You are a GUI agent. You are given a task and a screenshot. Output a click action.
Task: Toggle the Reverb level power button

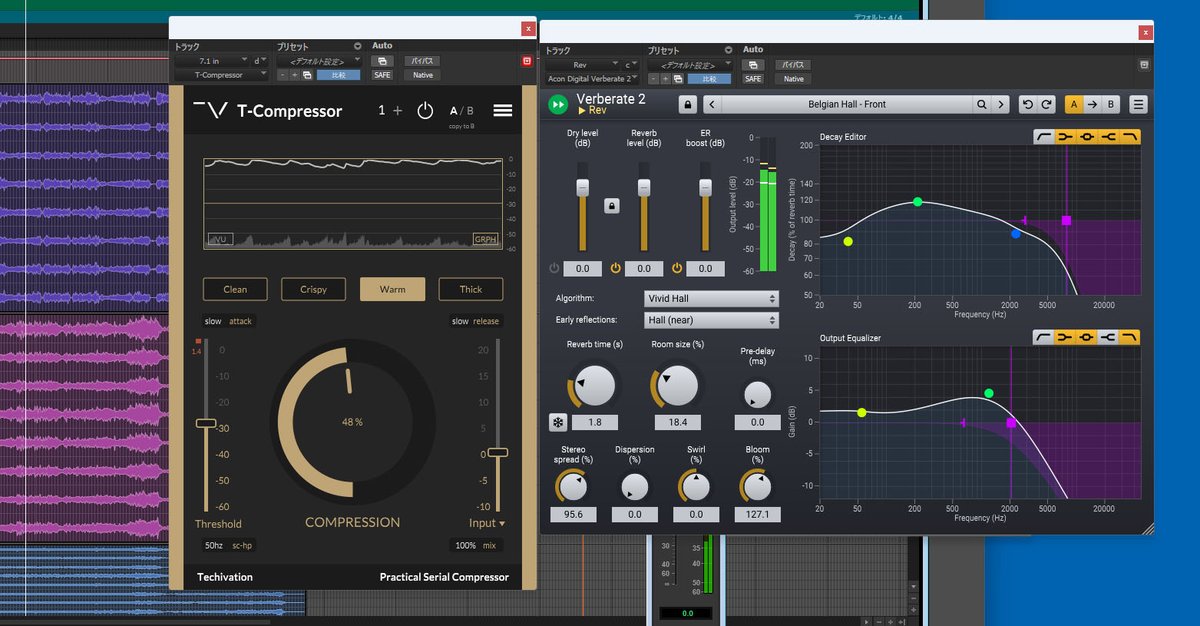616,268
